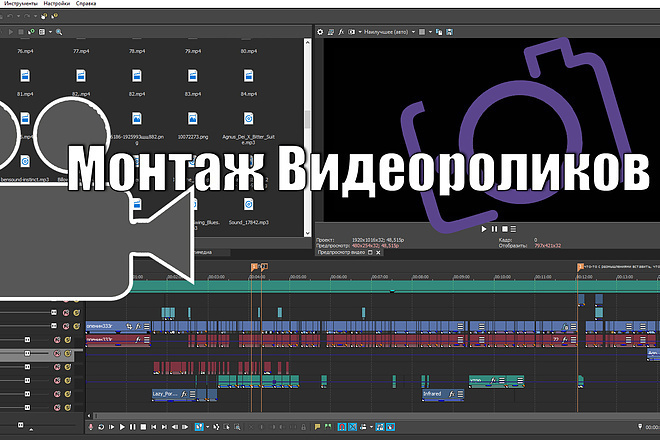
Task: Stop media preview in project media panel
Action: [21, 32]
